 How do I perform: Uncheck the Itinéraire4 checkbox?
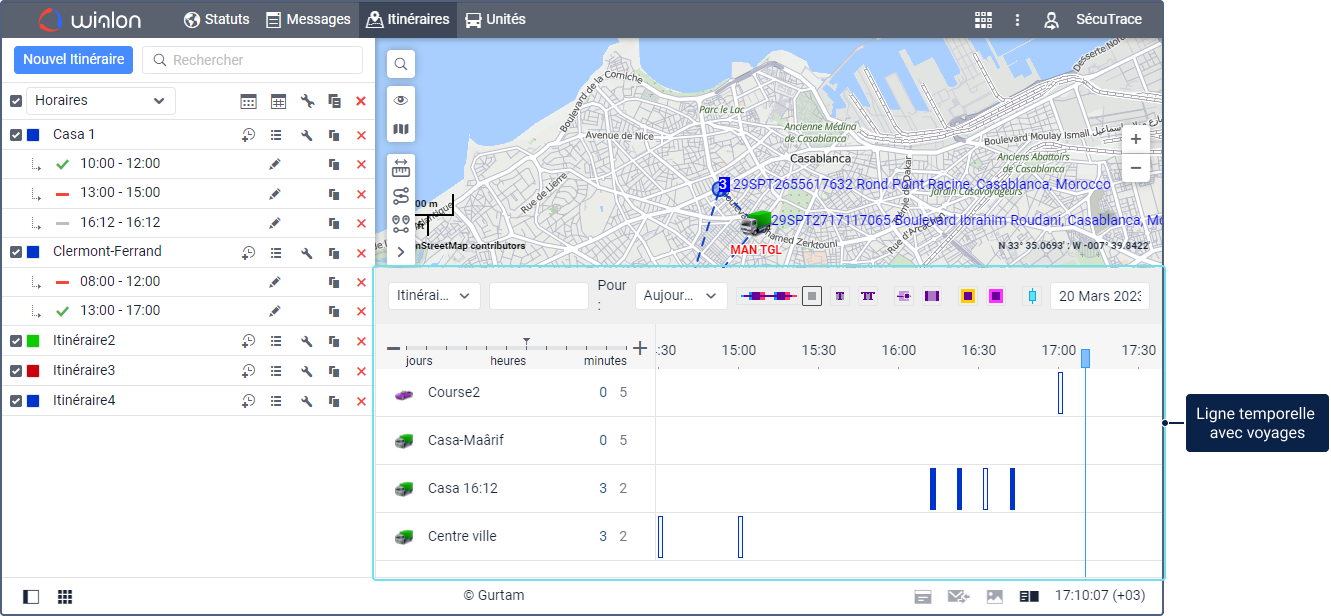click(x=16, y=401)
